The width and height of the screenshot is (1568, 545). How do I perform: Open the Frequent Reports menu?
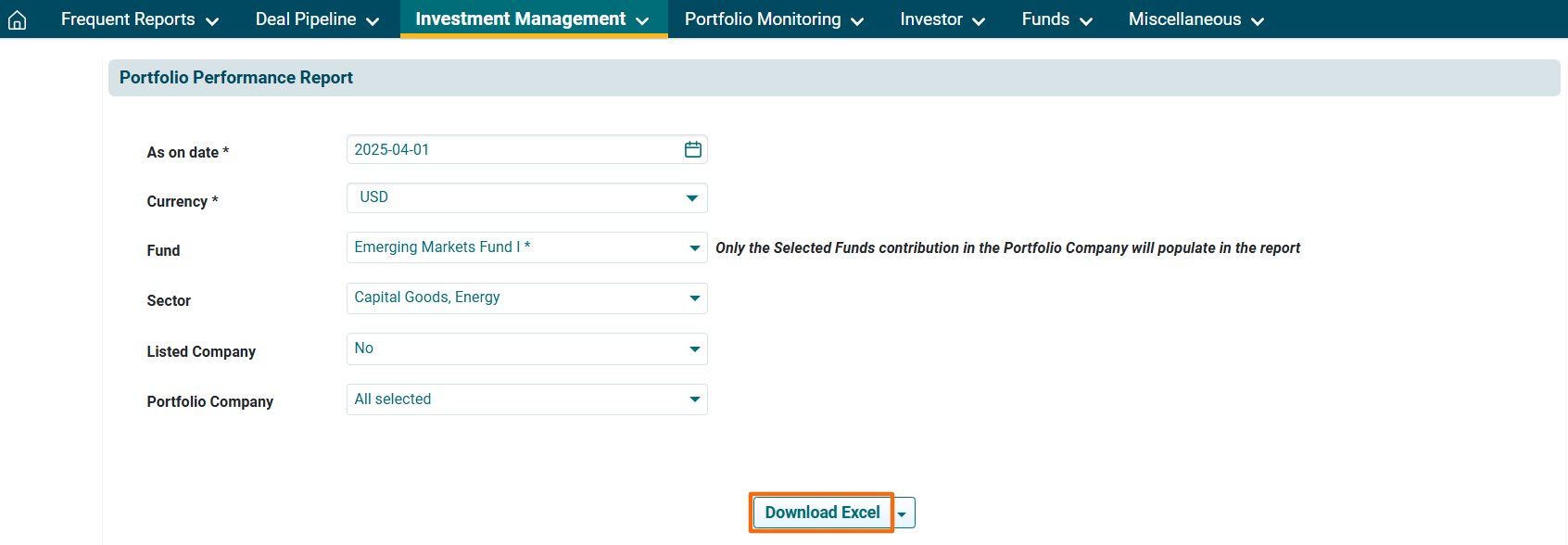139,19
